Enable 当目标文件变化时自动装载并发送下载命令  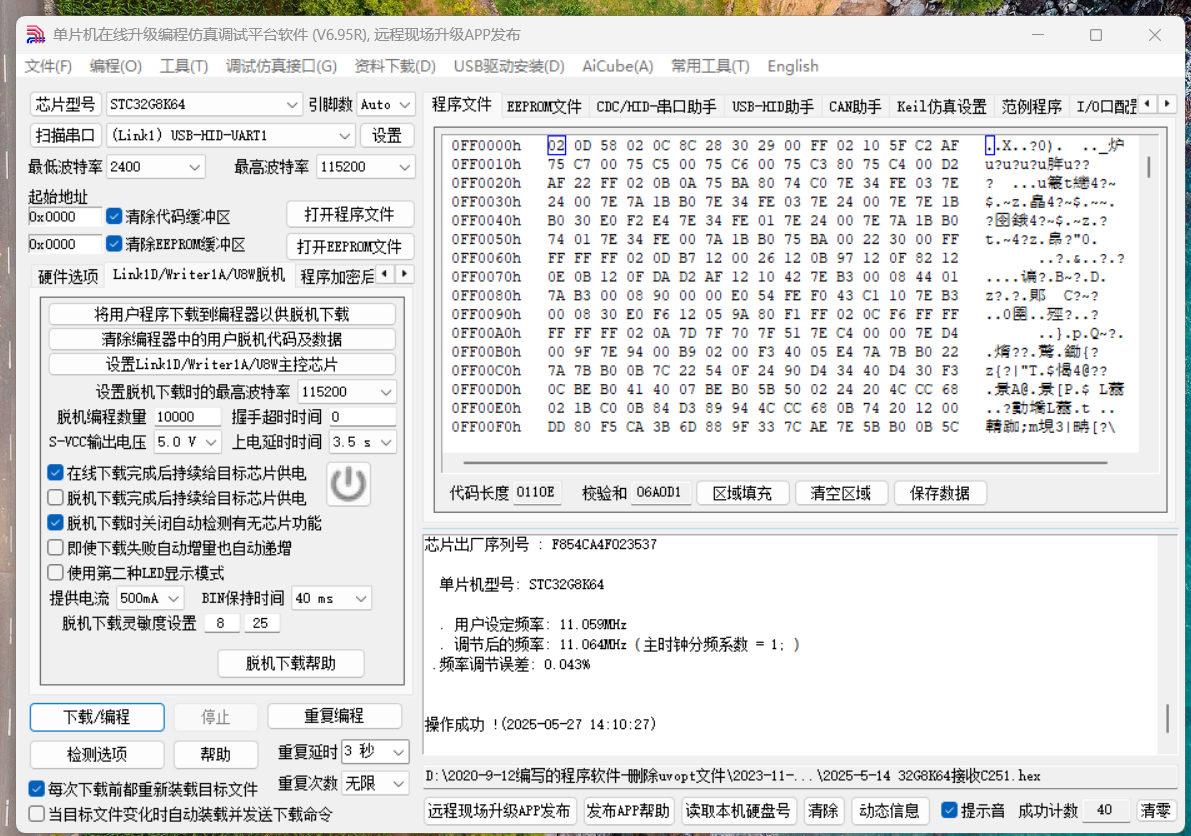tap(36, 814)
